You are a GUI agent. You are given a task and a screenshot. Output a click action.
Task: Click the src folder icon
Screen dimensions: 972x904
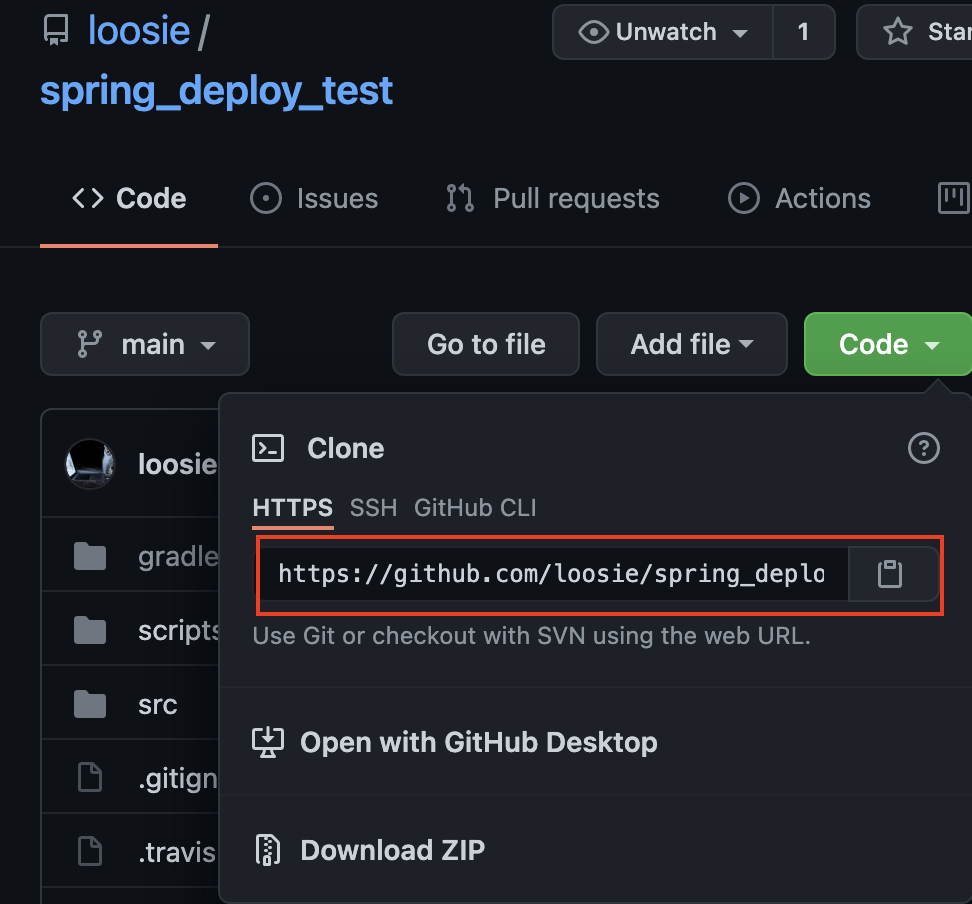click(x=90, y=704)
